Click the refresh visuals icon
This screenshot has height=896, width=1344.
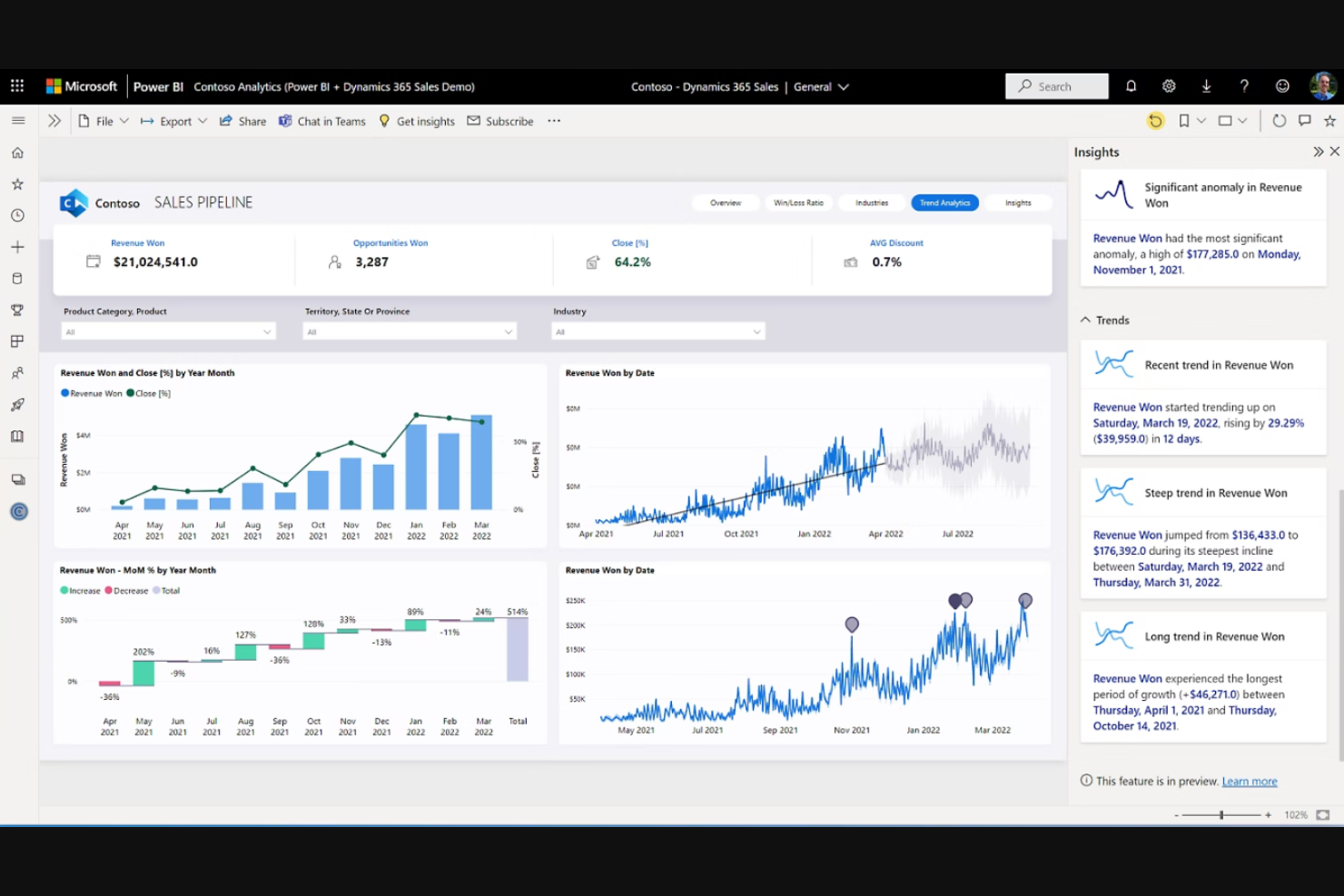click(1279, 121)
